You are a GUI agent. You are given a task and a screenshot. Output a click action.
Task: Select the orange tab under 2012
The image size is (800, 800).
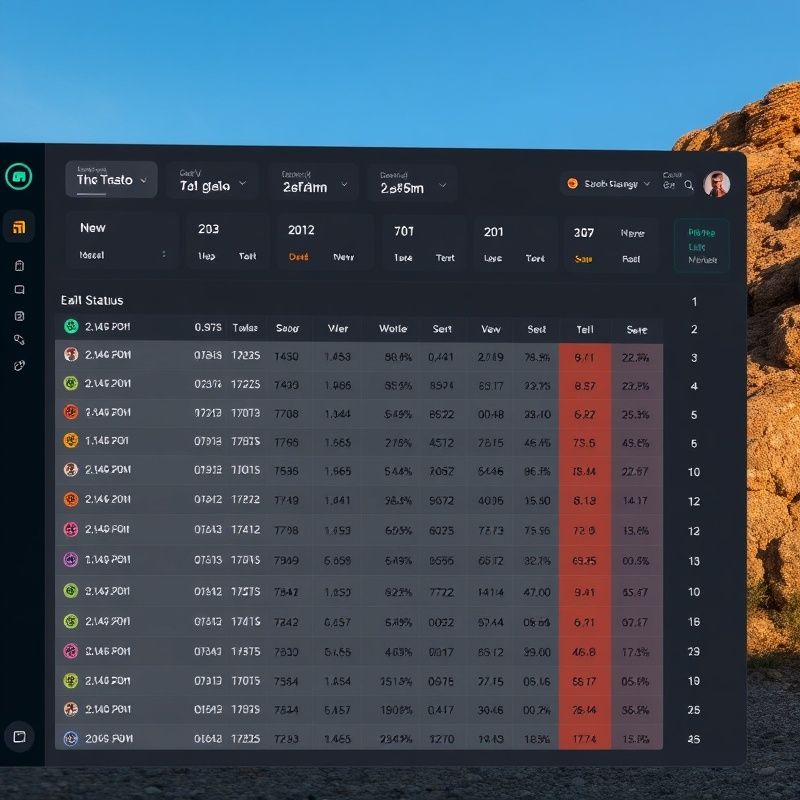coord(298,257)
